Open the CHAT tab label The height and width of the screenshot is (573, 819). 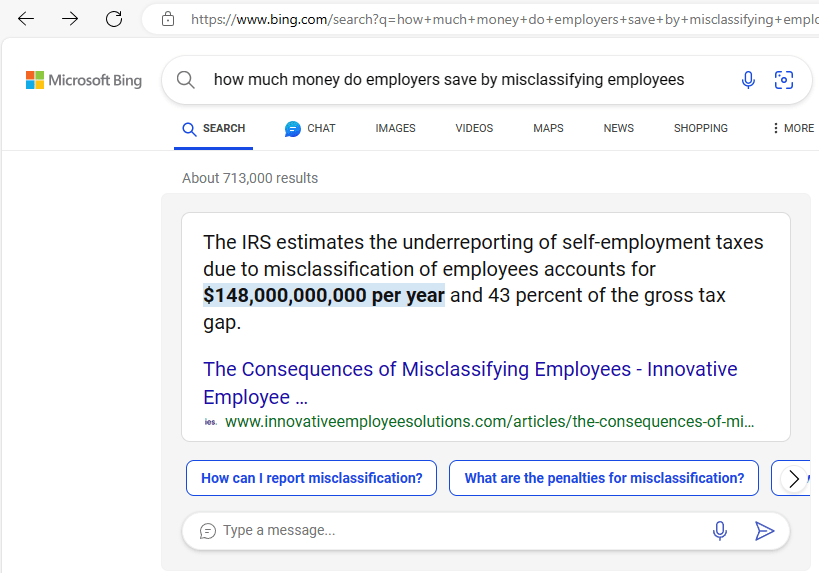pyautogui.click(x=321, y=128)
